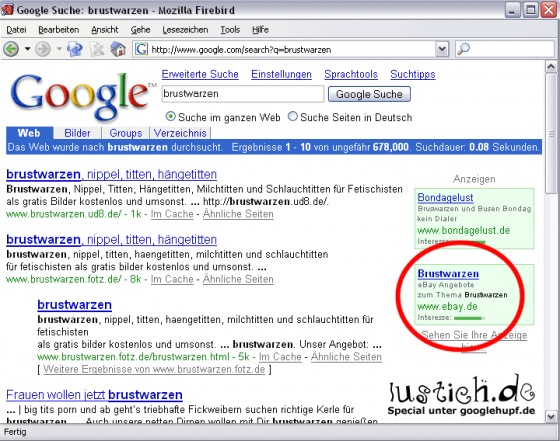The width and height of the screenshot is (560, 441).
Task: Click the Forward arrow toolbar button
Action: (42, 49)
